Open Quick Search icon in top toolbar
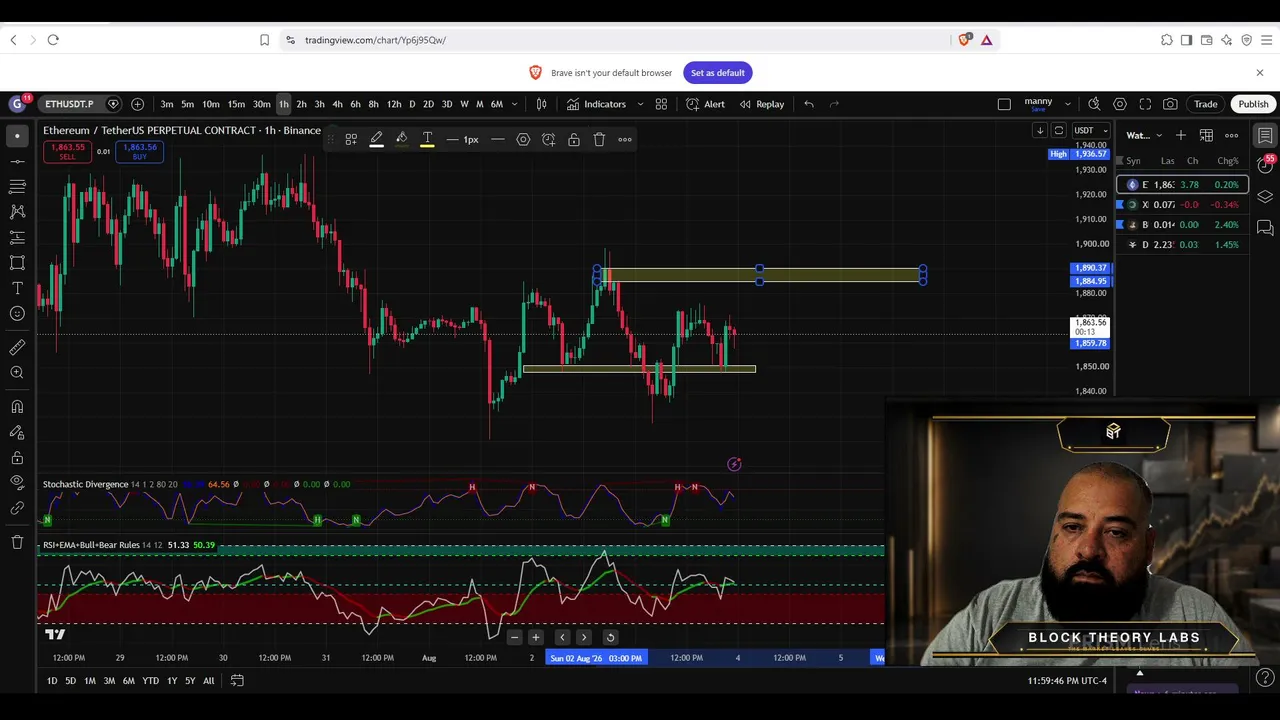 coord(1094,104)
